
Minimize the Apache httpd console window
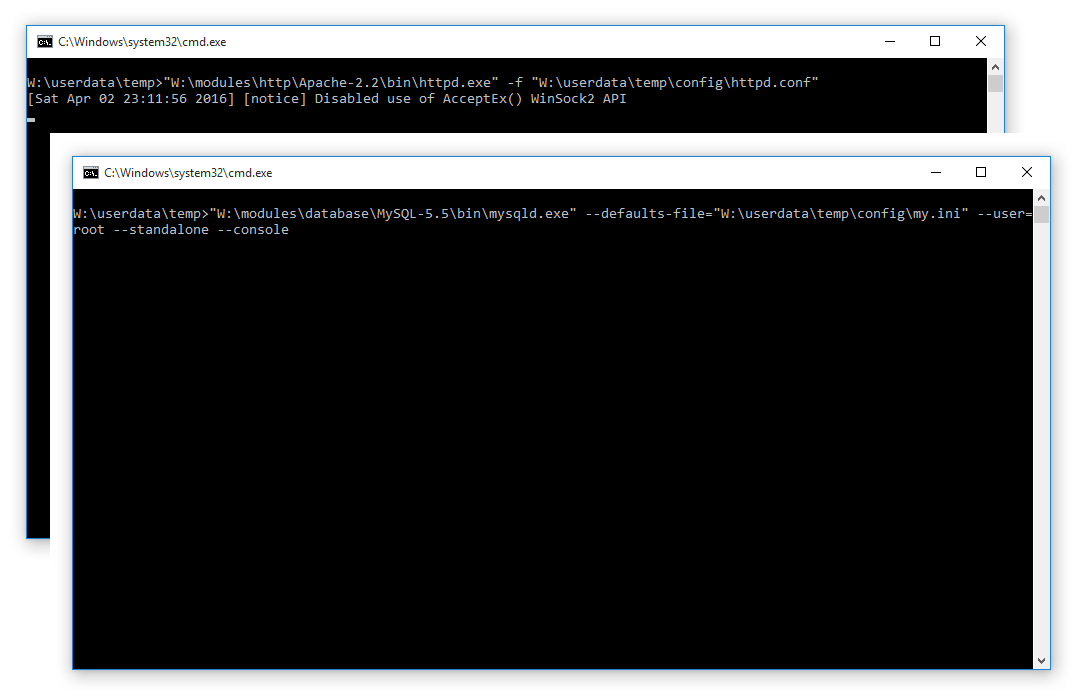(889, 42)
